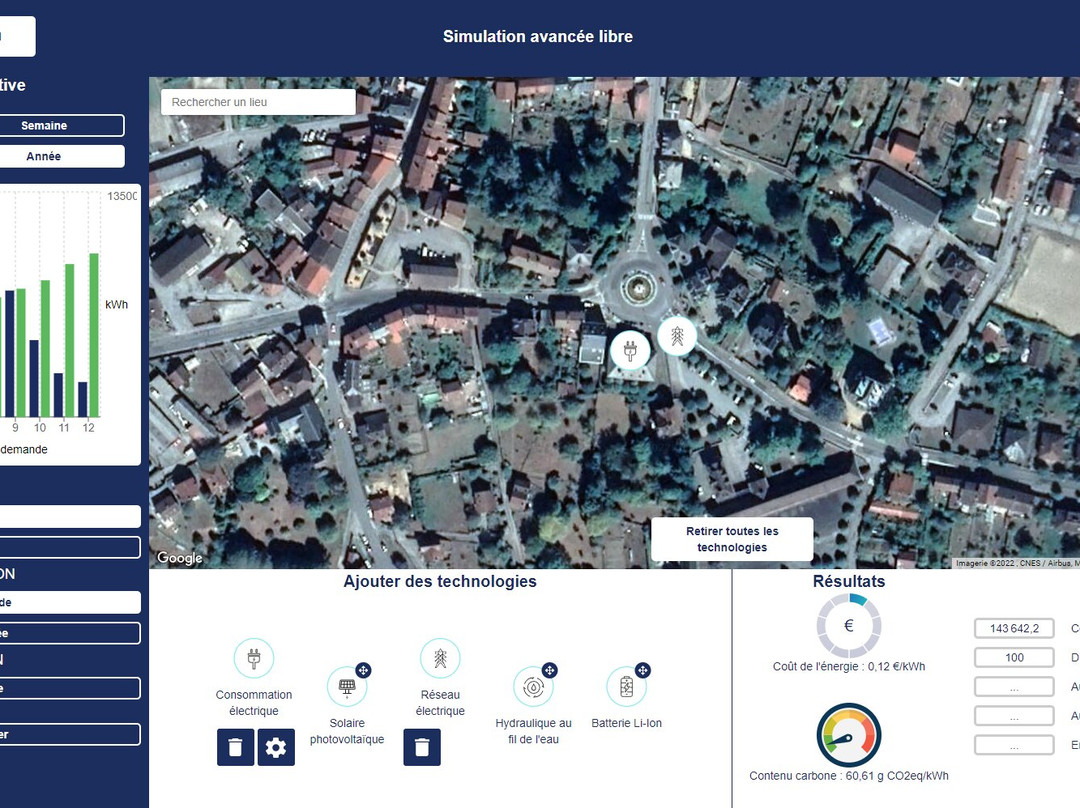Click the Imagerie ©2022 CNES attribution text
Screen dimensions: 1080x808
coord(1017,563)
